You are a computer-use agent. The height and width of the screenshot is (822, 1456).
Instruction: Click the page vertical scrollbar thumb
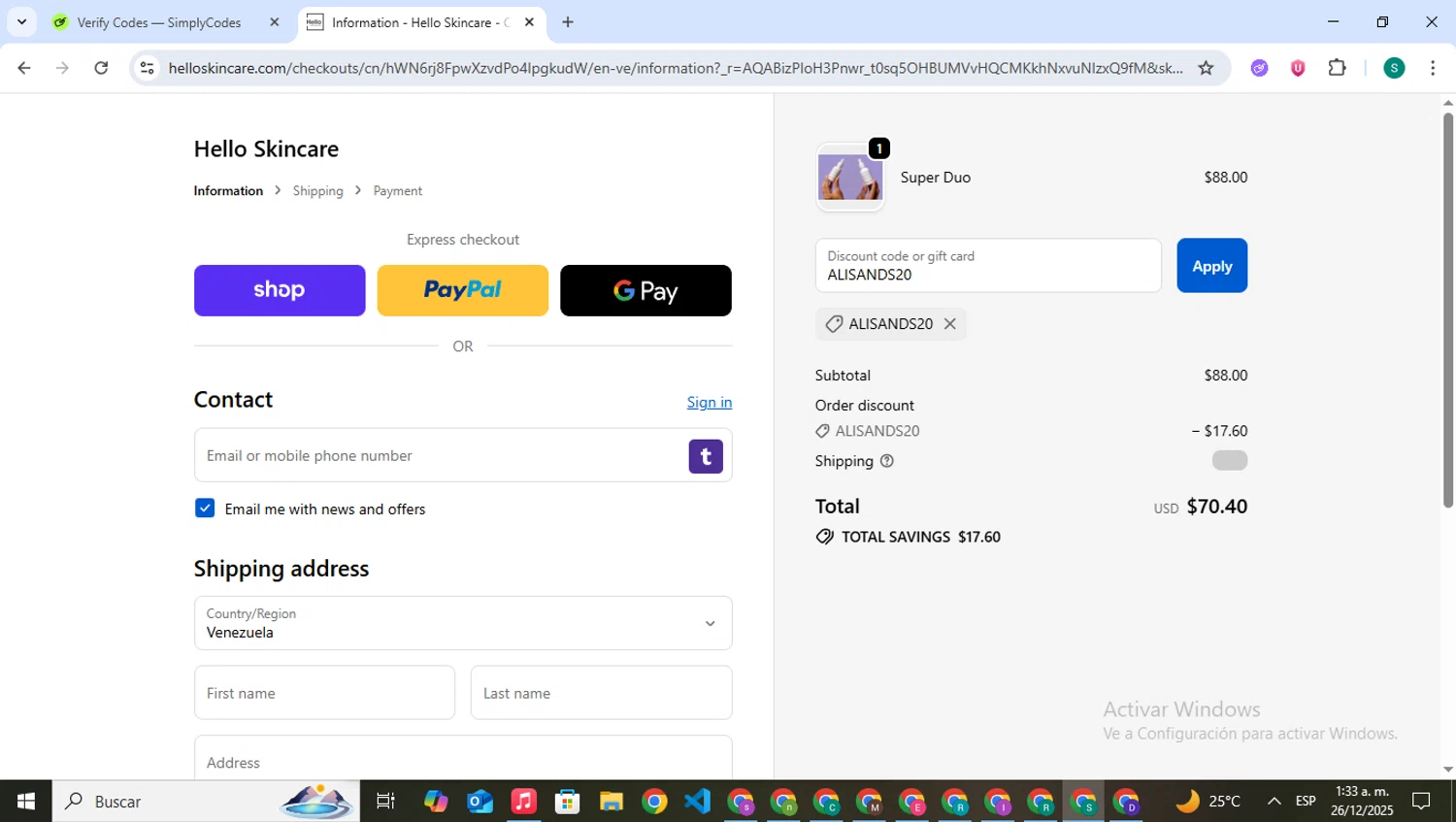[x=1447, y=311]
